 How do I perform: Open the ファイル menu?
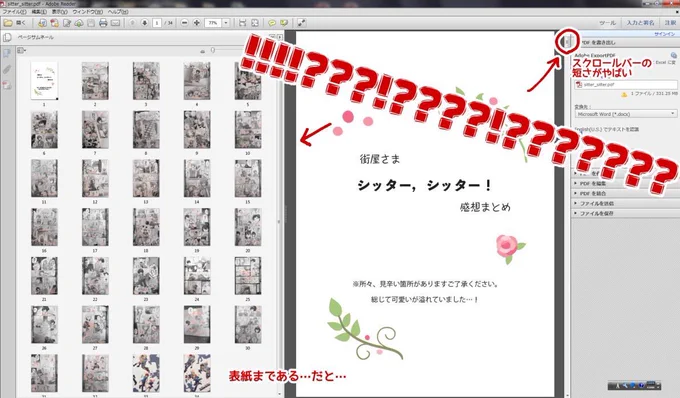[x=14, y=12]
